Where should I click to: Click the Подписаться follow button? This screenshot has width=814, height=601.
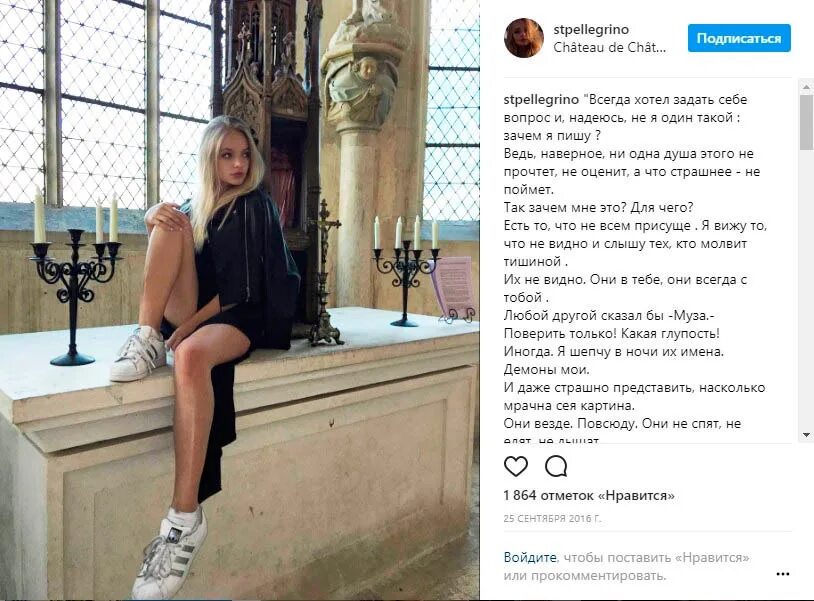[739, 38]
